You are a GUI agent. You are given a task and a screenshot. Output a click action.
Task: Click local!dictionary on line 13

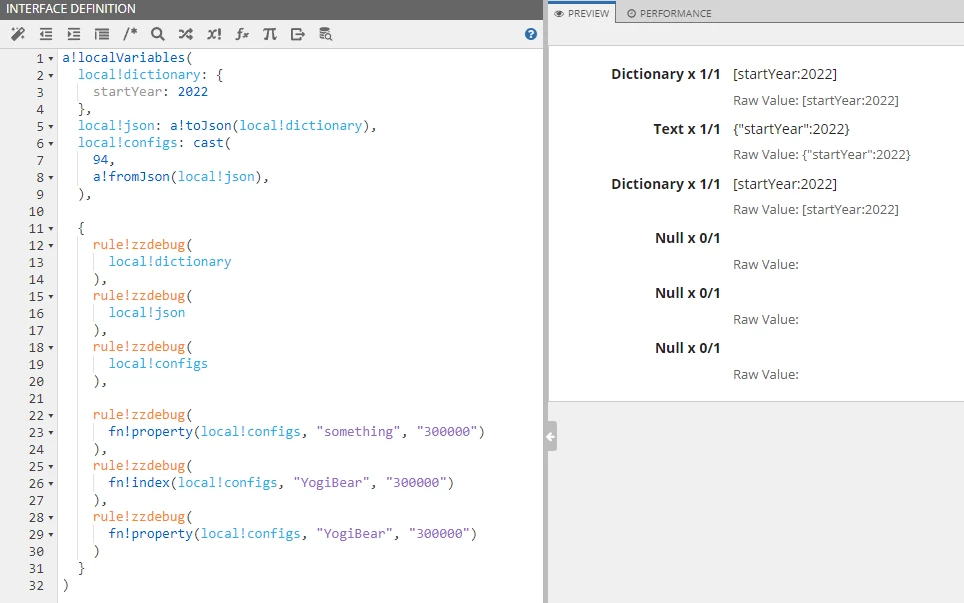click(170, 262)
